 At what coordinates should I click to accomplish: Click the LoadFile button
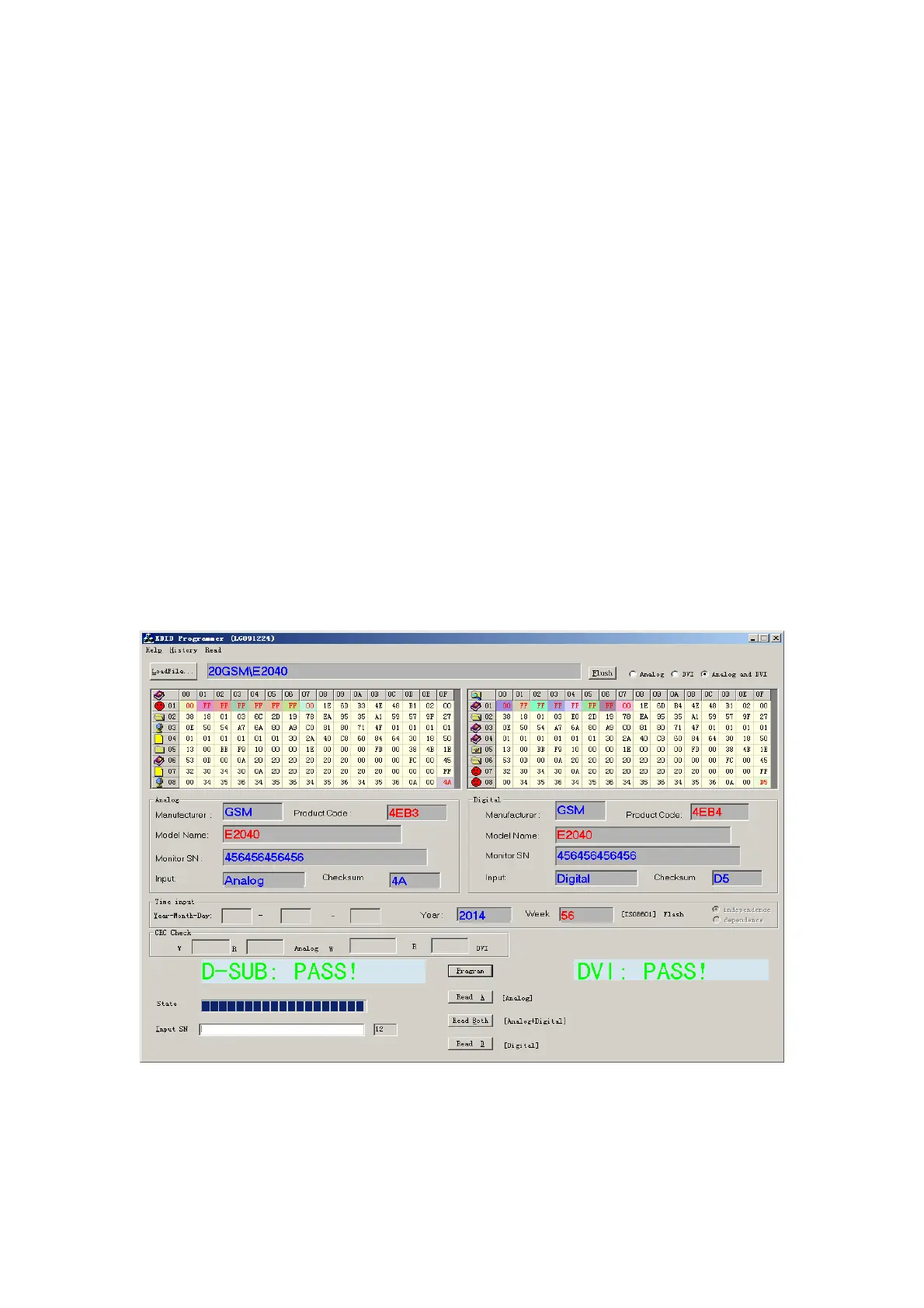point(173,671)
